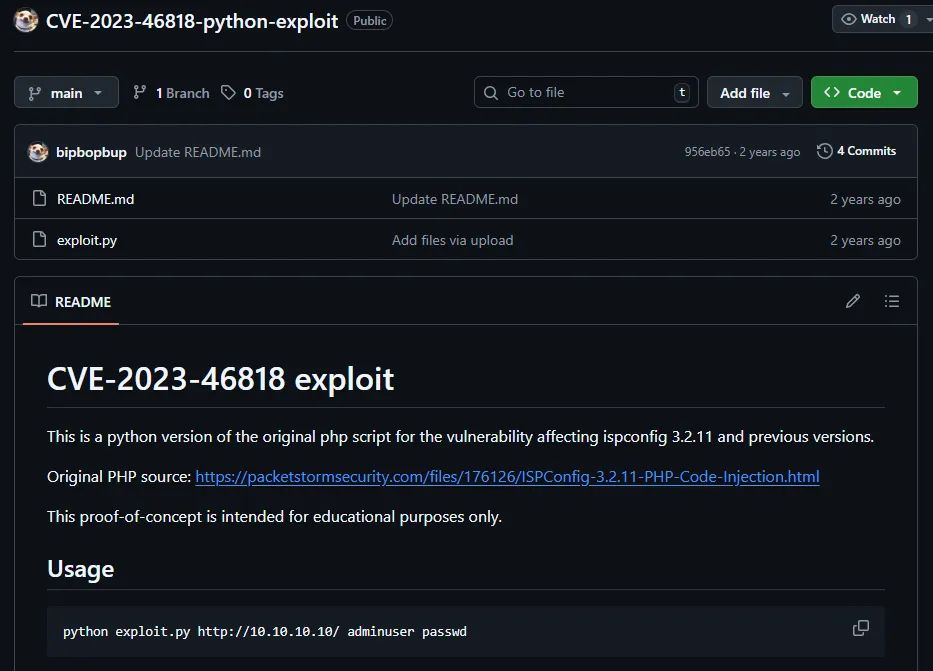Open the packetstormsecurity.com source link
Viewport: 933px width, 671px height.
pyautogui.click(x=507, y=476)
